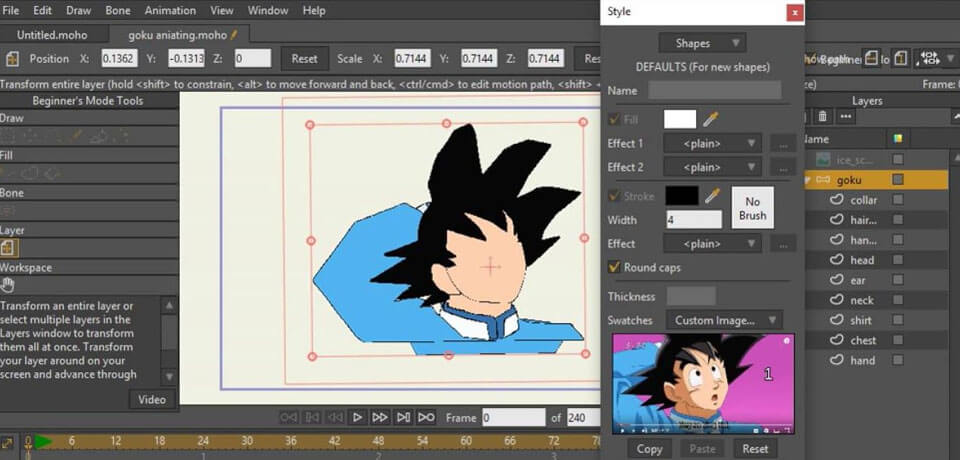Toggle the collar layer checkbox
The width and height of the screenshot is (960, 460).
tap(898, 200)
